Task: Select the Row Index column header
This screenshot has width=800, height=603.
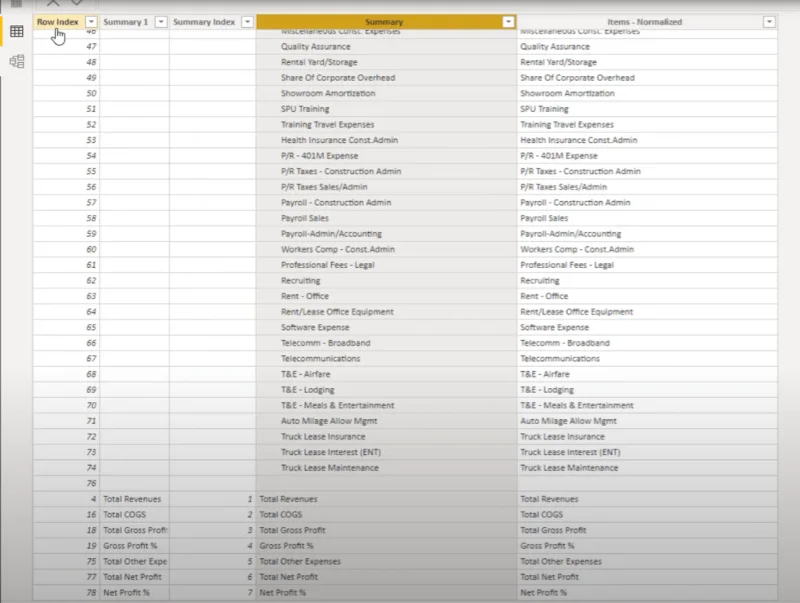Action: coord(58,22)
